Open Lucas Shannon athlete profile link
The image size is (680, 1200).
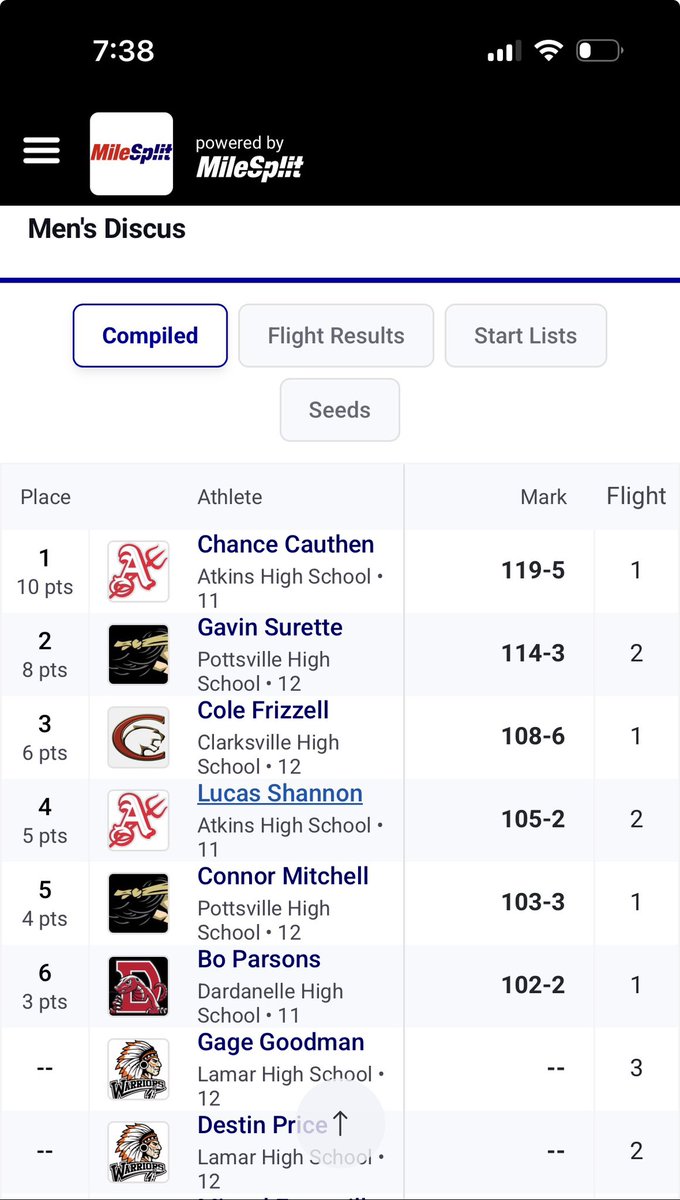click(x=280, y=793)
